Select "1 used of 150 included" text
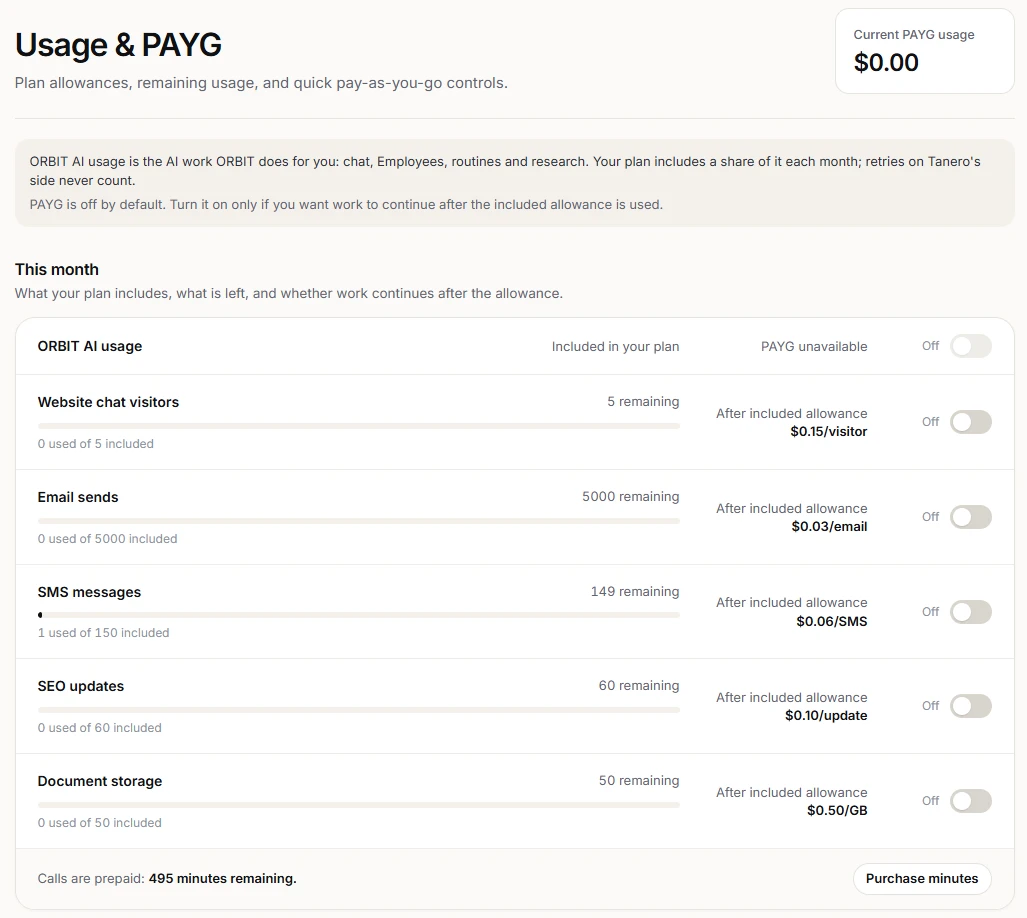 click(103, 633)
